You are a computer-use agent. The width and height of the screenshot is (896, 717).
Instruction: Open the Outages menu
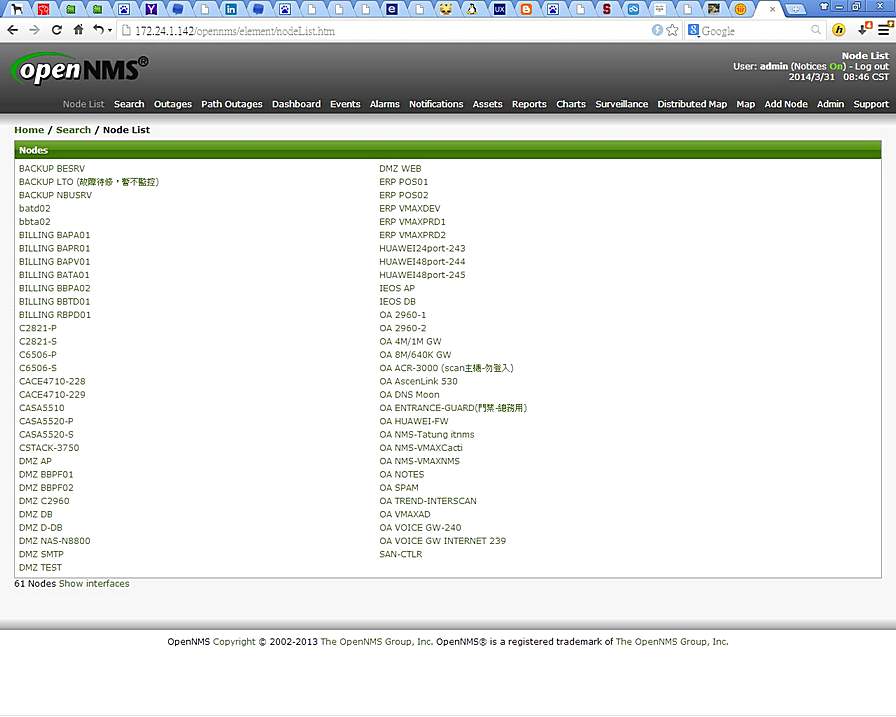pyautogui.click(x=173, y=104)
